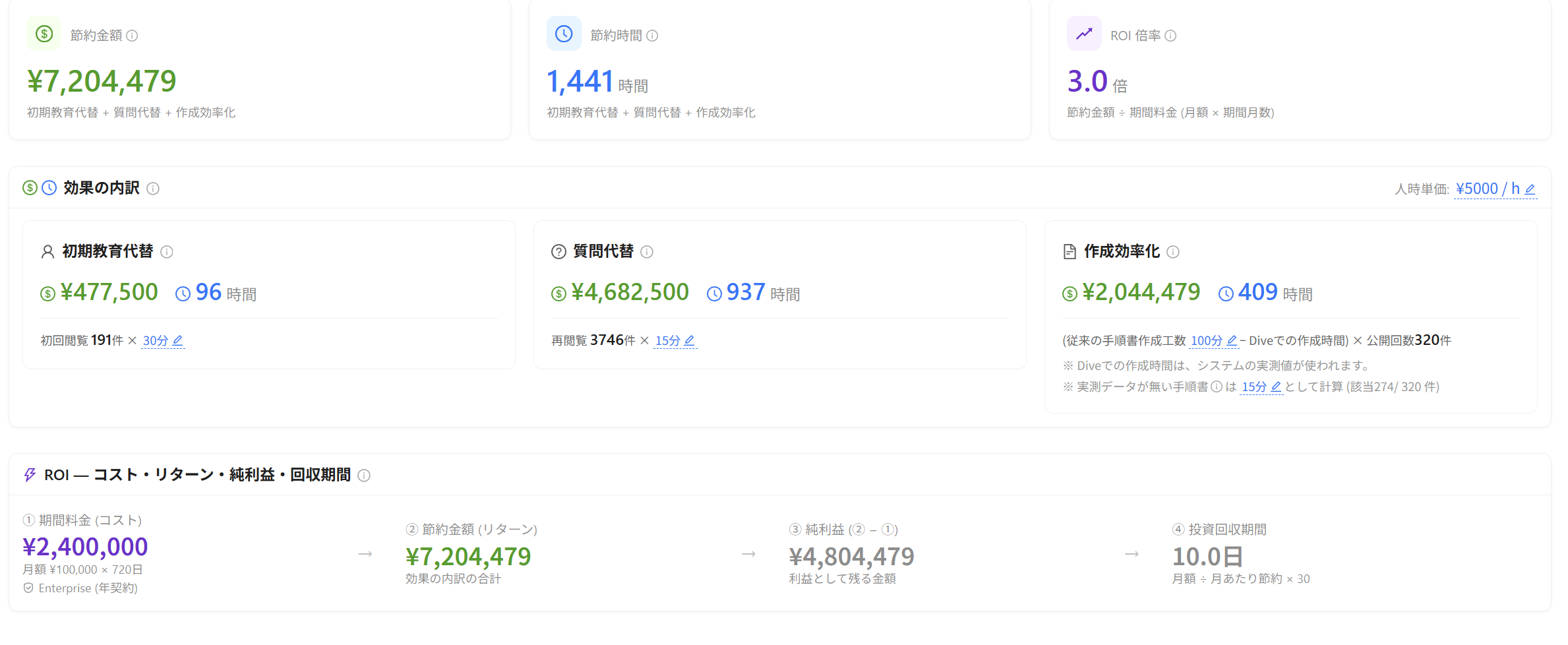Edit the 15分 default for unmeasured 手順書

(x=1261, y=387)
